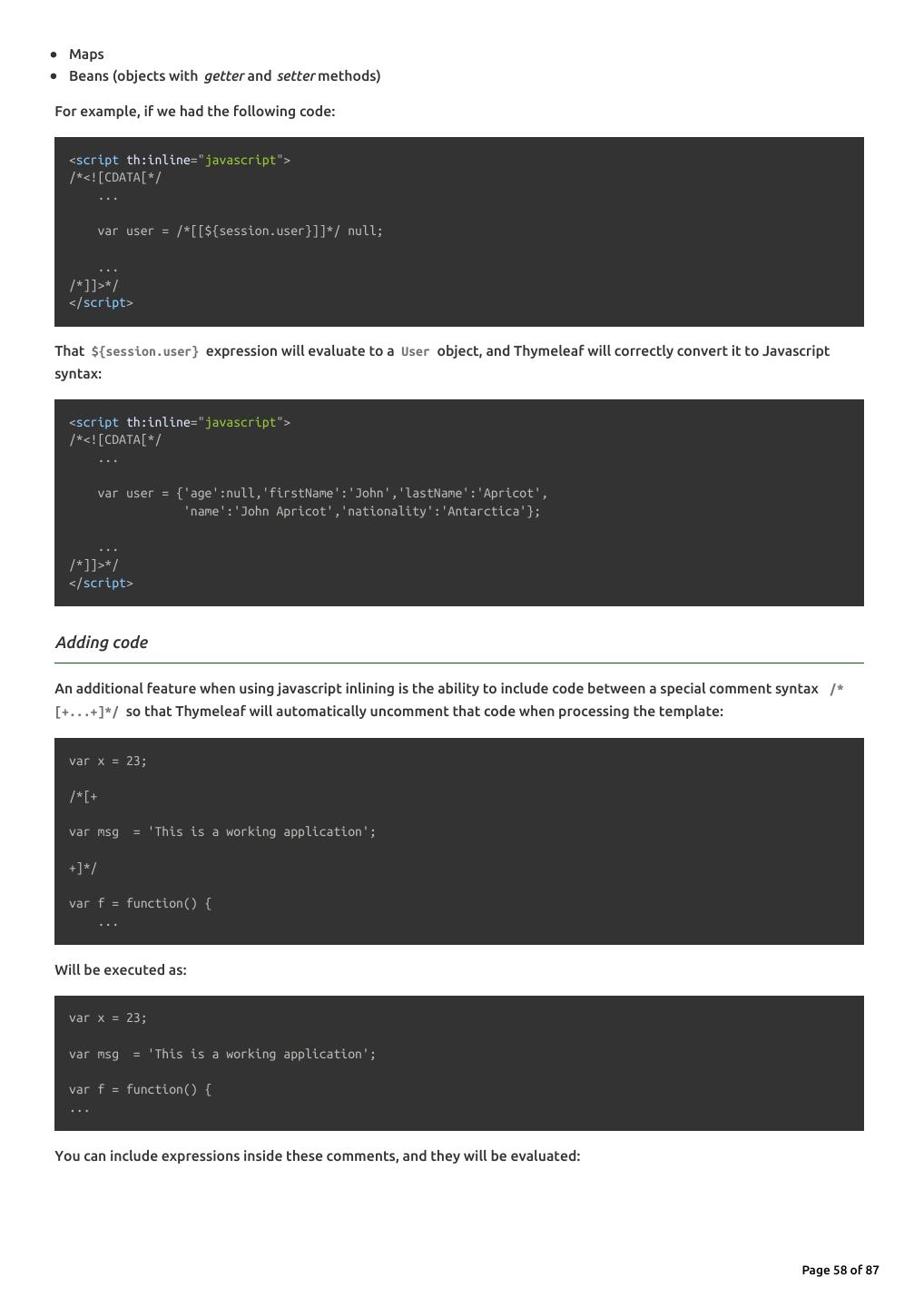Click the "var user = /*[[${session.user}]]*/ null;" line

[240, 231]
